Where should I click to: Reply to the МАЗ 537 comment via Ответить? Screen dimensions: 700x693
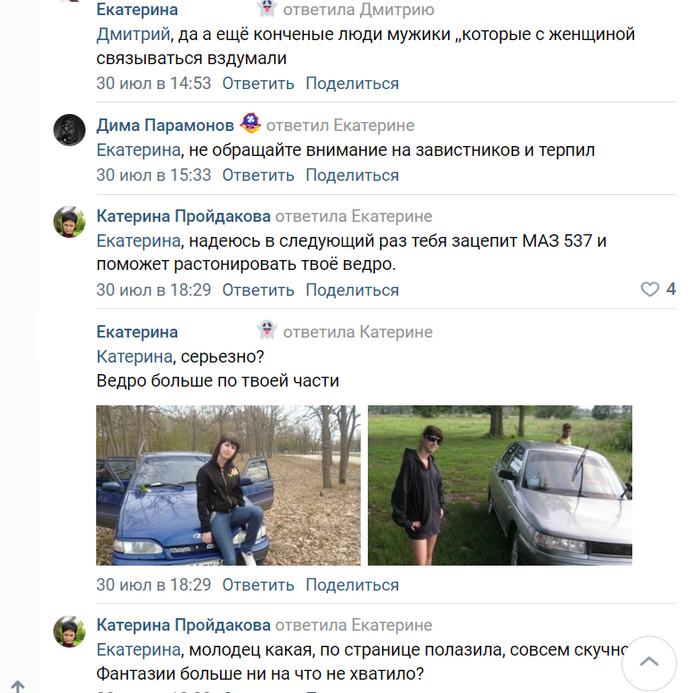click(258, 290)
